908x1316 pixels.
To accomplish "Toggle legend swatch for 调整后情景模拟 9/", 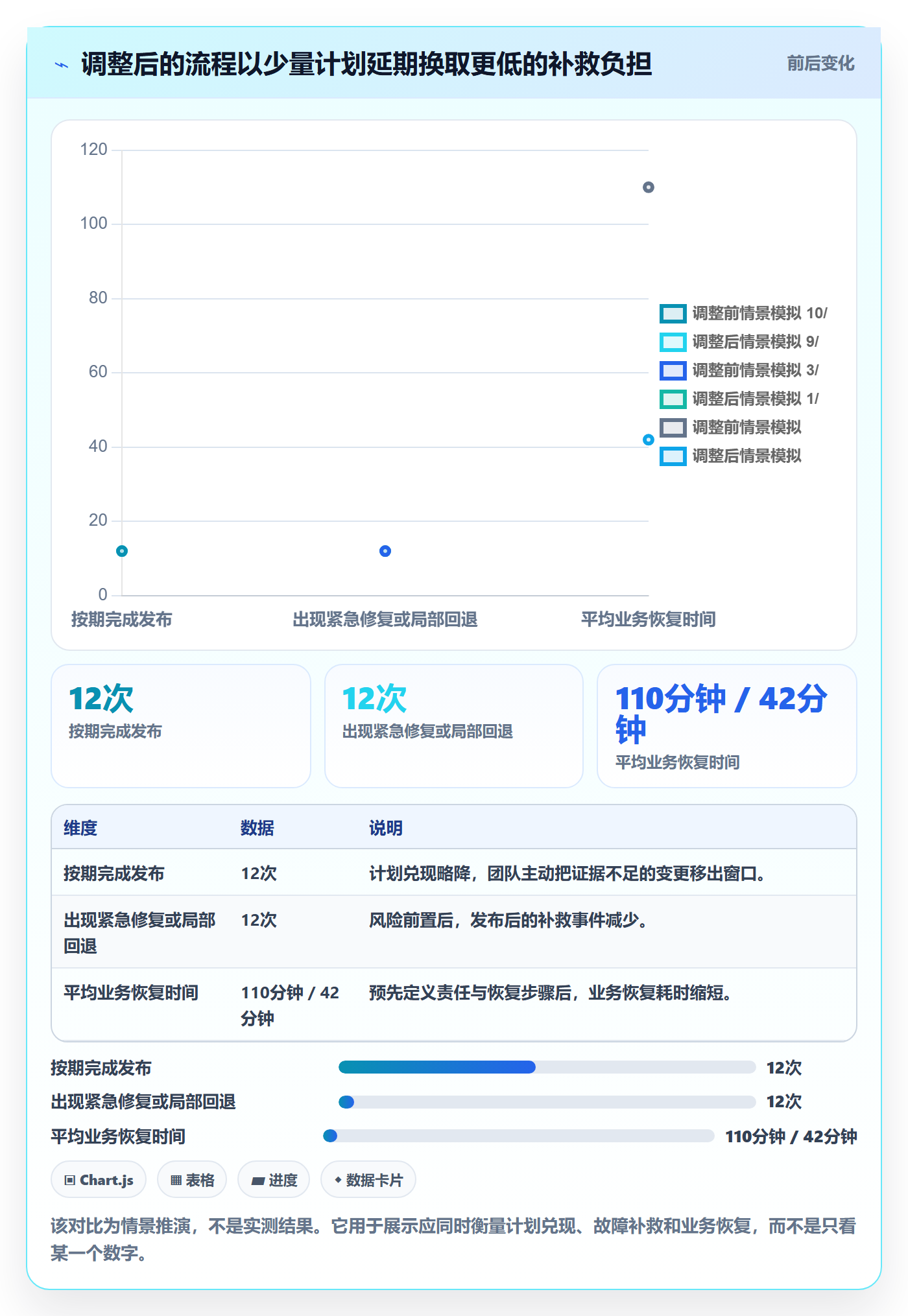I will tap(673, 342).
